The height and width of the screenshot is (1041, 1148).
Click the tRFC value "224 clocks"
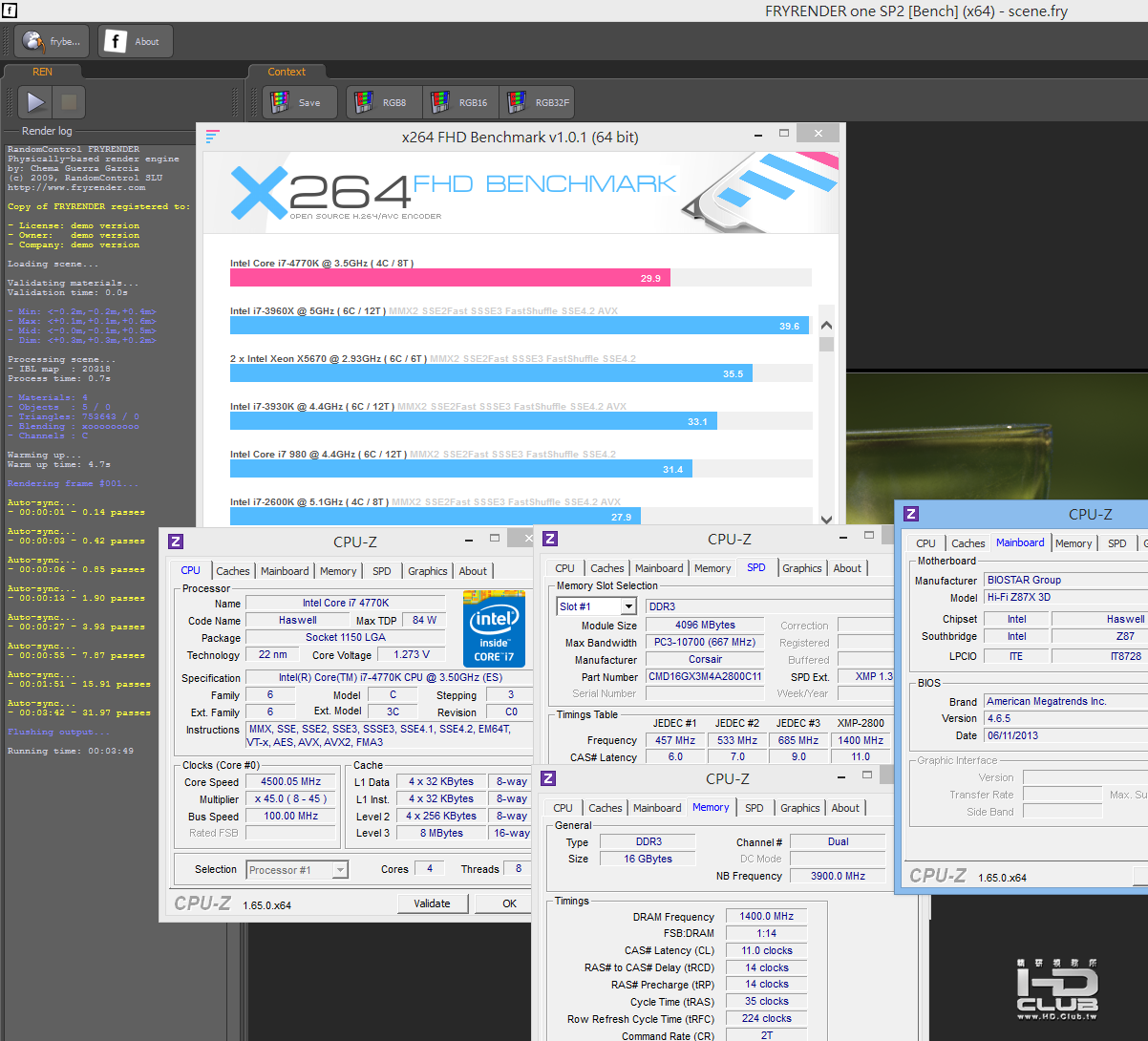pos(766,1018)
